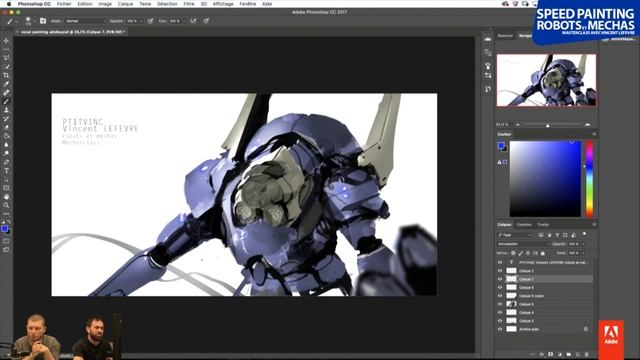640x360 pixels.
Task: Switch to the Couches tab
Action: [x=524, y=224]
